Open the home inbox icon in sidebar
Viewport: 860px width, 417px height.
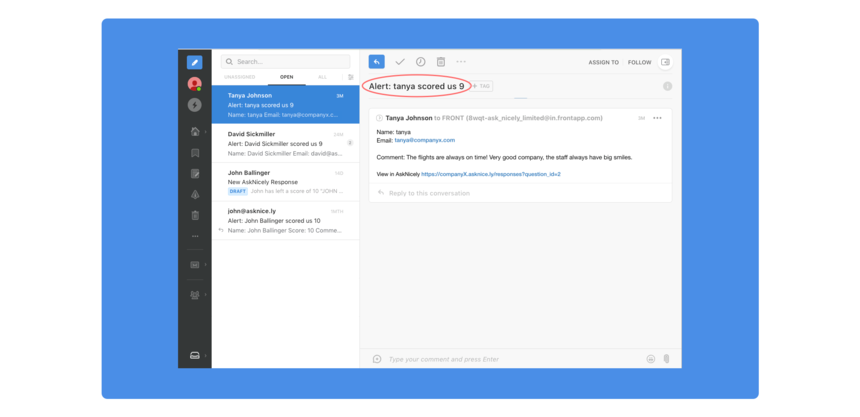(195, 132)
